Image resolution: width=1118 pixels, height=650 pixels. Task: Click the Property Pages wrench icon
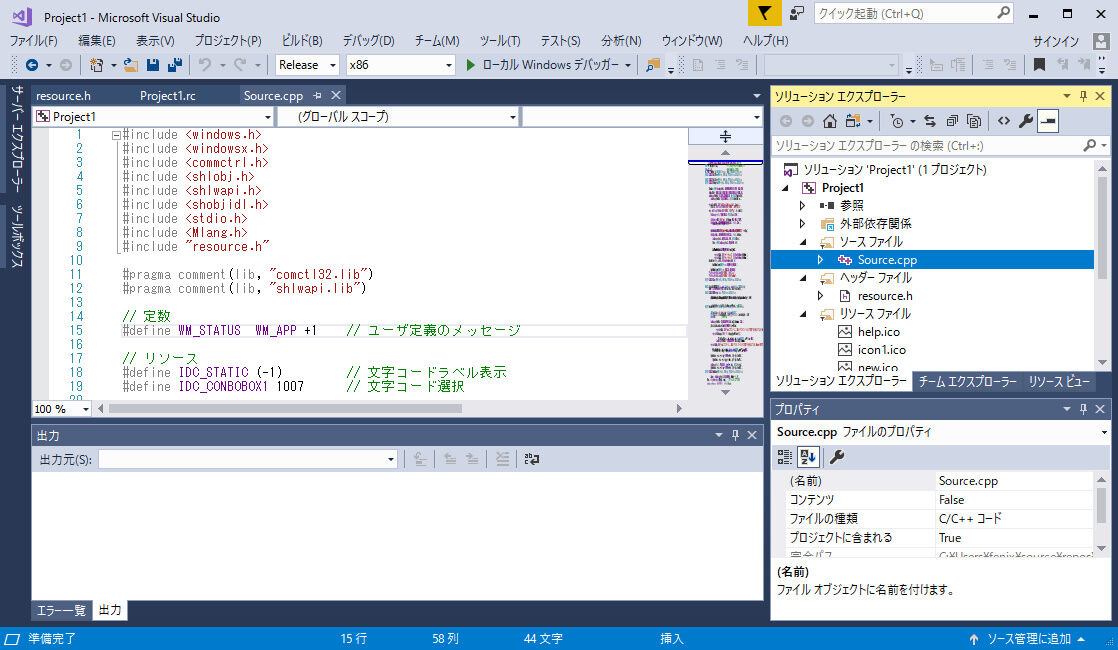(837, 457)
